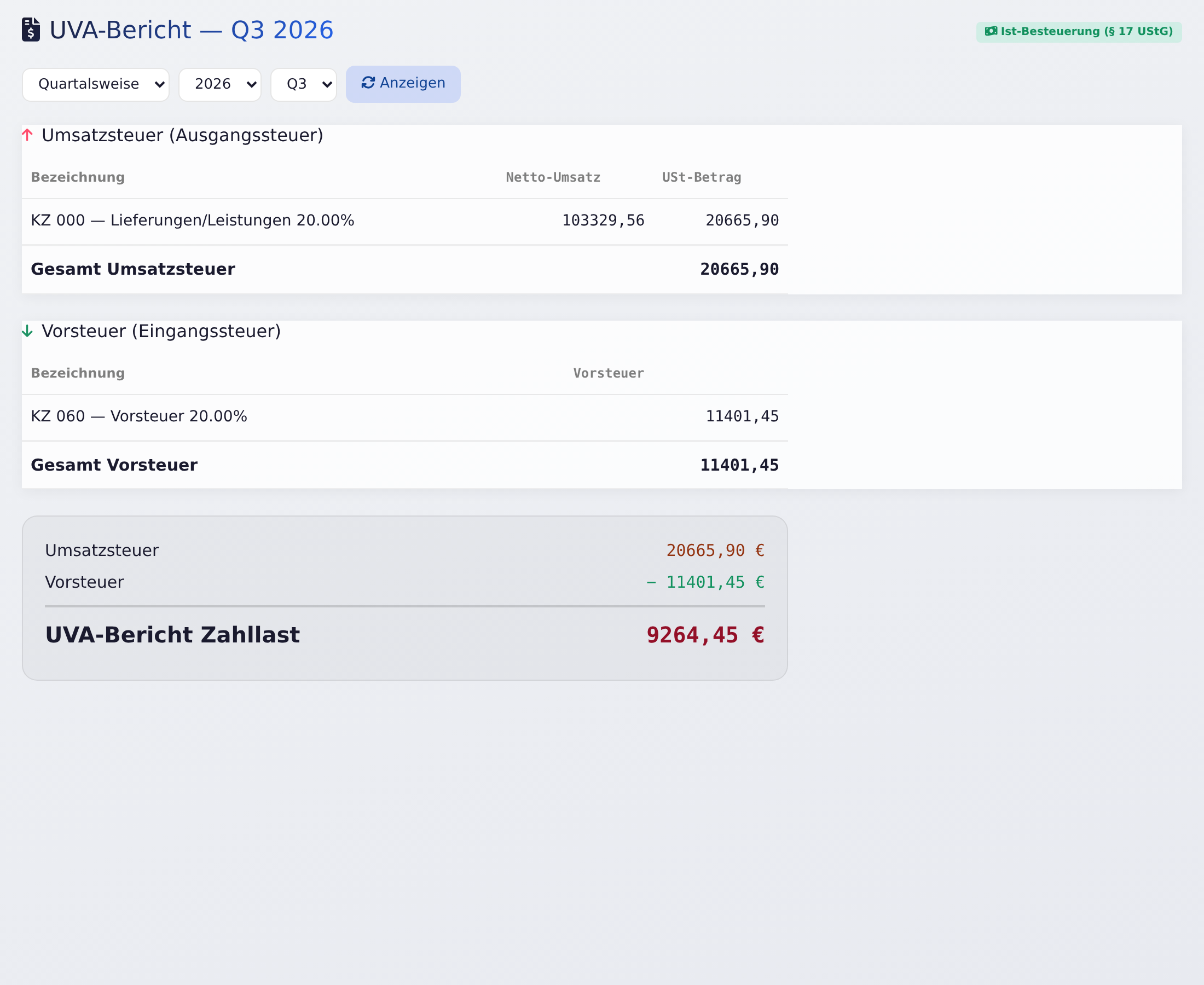Viewport: 1204px width, 985px height.
Task: Click the KZ 060 value 11401,45
Action: [742, 416]
